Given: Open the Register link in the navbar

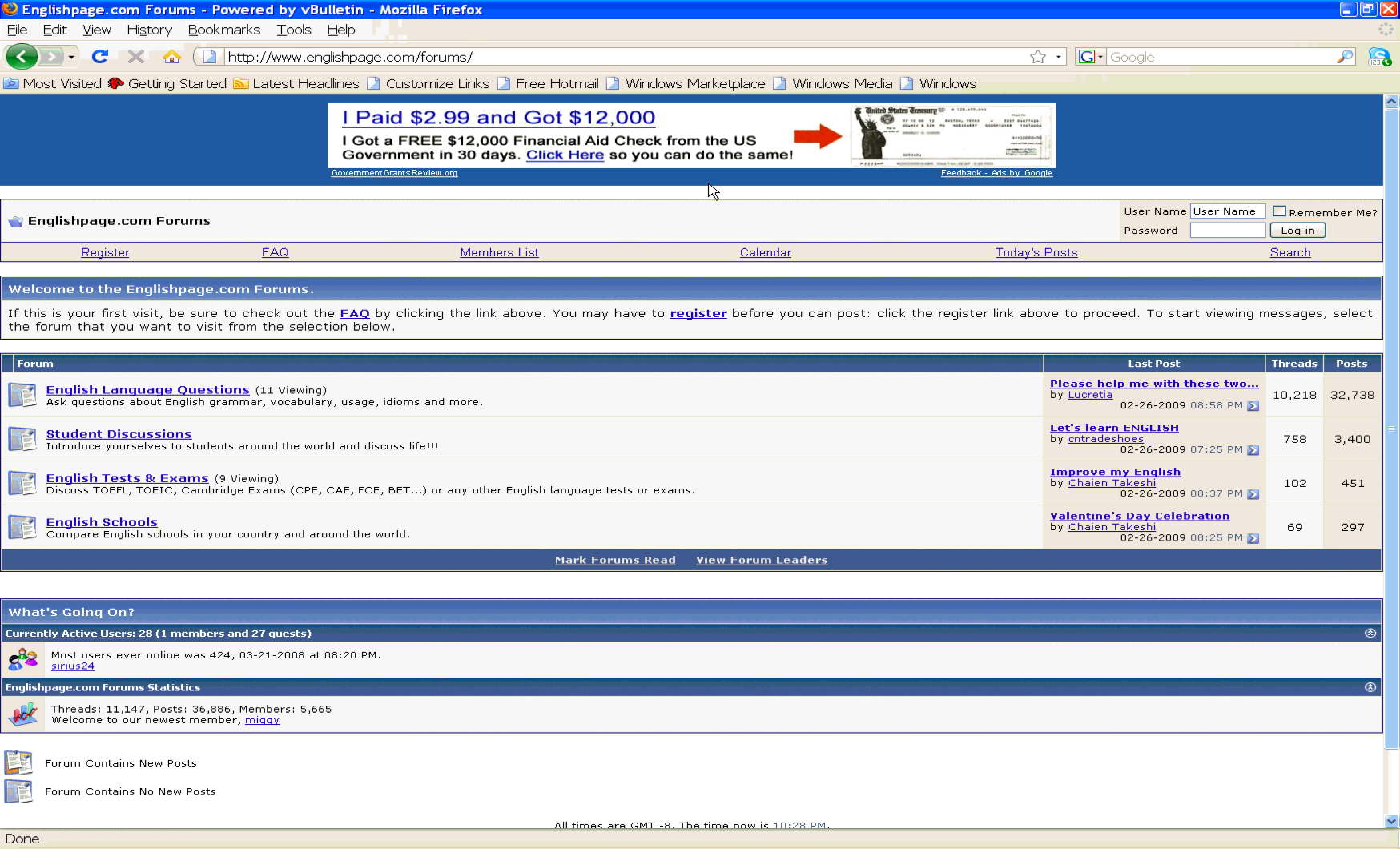Looking at the screenshot, I should tap(105, 252).
